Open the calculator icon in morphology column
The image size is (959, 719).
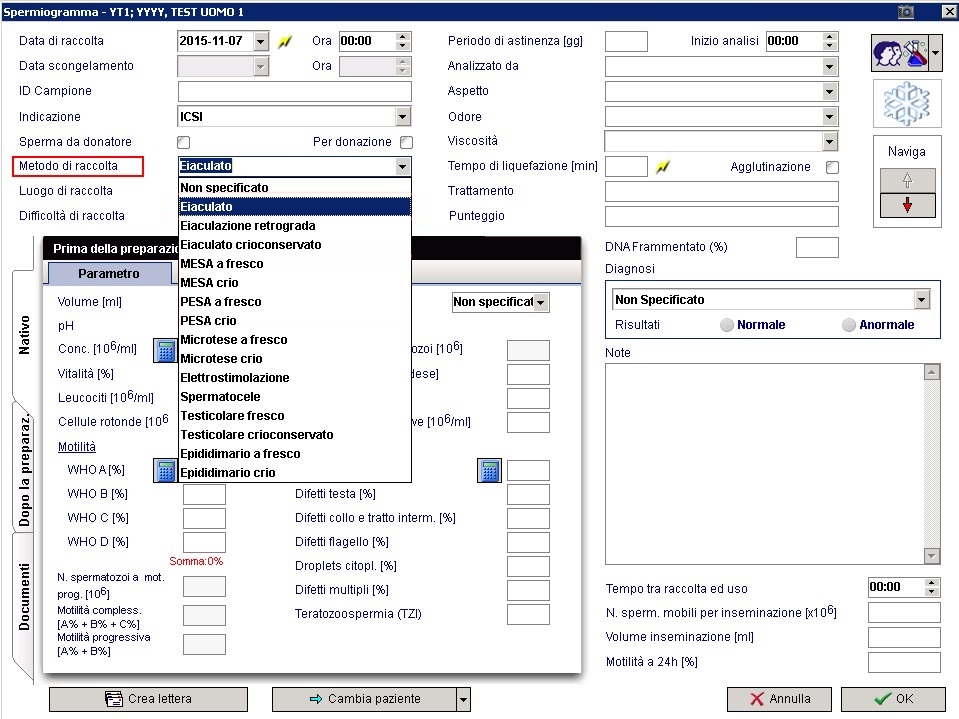coord(489,470)
